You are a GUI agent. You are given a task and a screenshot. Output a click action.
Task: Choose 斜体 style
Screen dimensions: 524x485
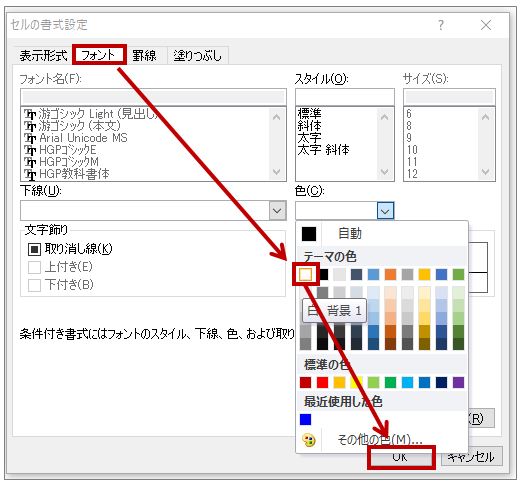pyautogui.click(x=309, y=126)
